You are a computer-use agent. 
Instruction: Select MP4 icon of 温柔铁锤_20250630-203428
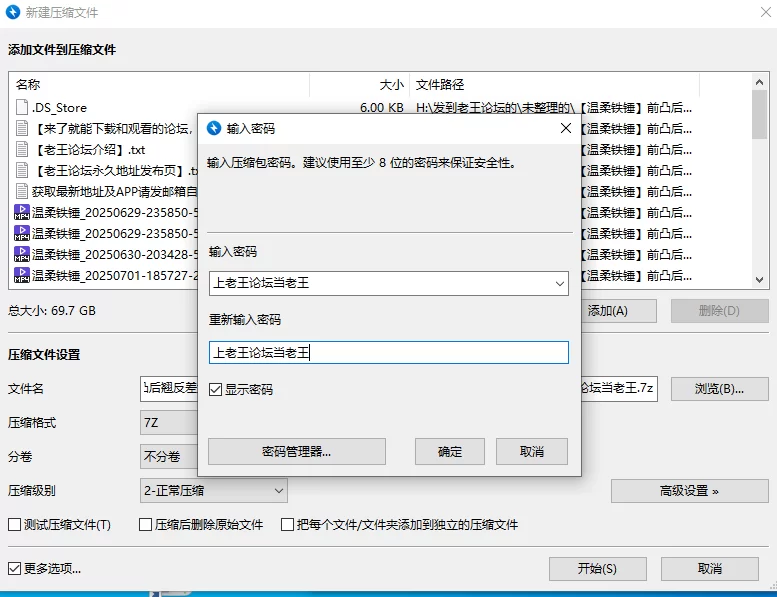pyautogui.click(x=22, y=254)
